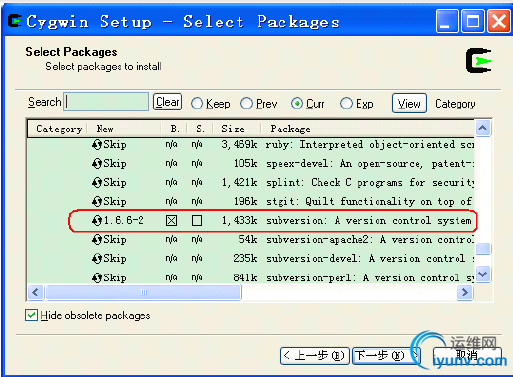
Task: Click 'subversion-perl' package description
Action: [x=370, y=278]
